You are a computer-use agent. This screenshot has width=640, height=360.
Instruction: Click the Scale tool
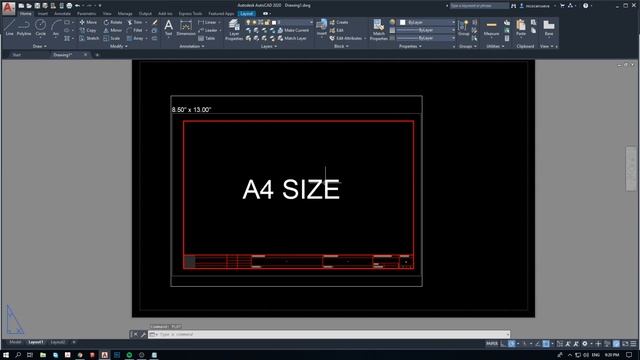pyautogui.click(x=111, y=38)
